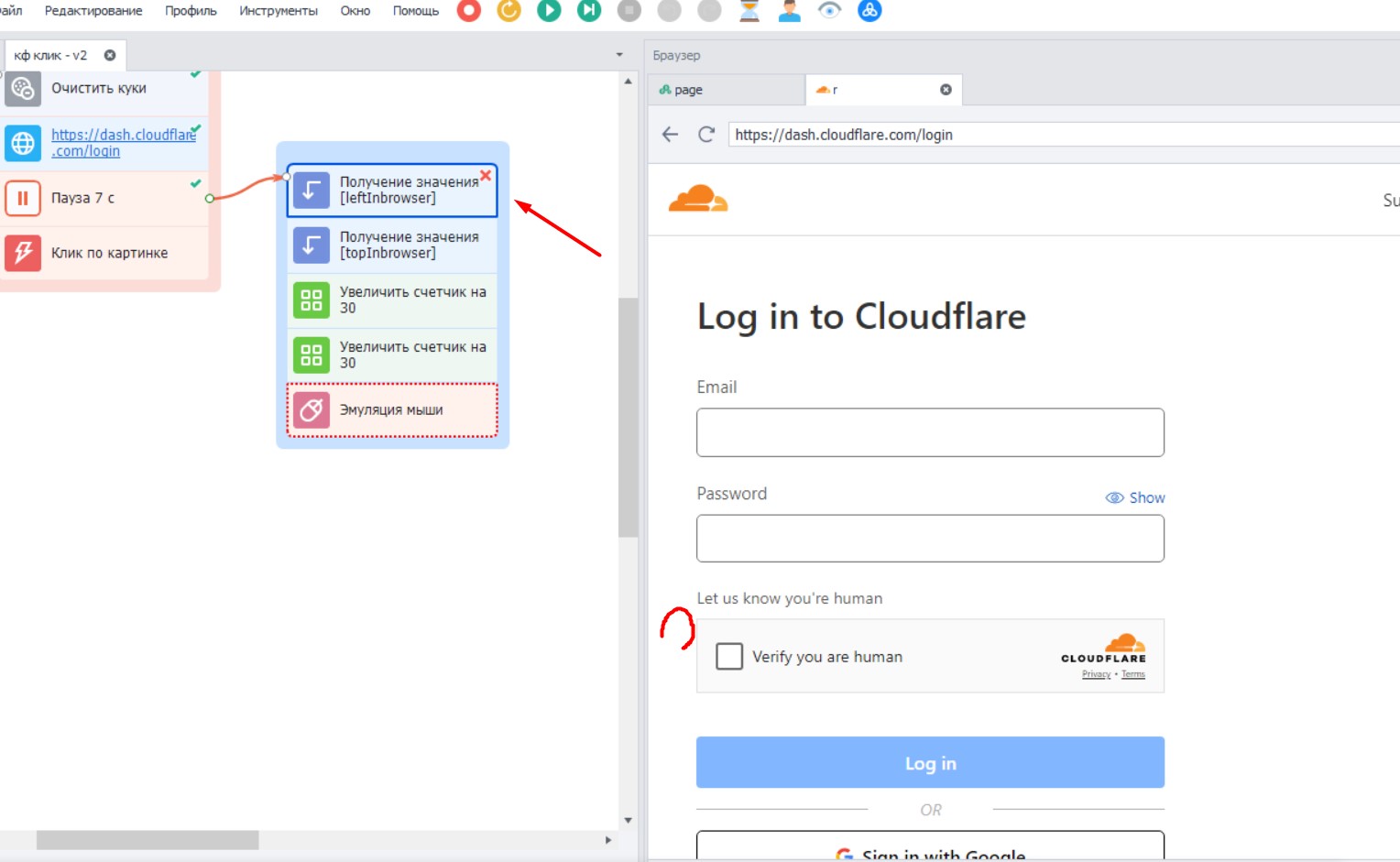Image resolution: width=1400 pixels, height=862 pixels.
Task: Open Помощь menu
Action: click(416, 11)
